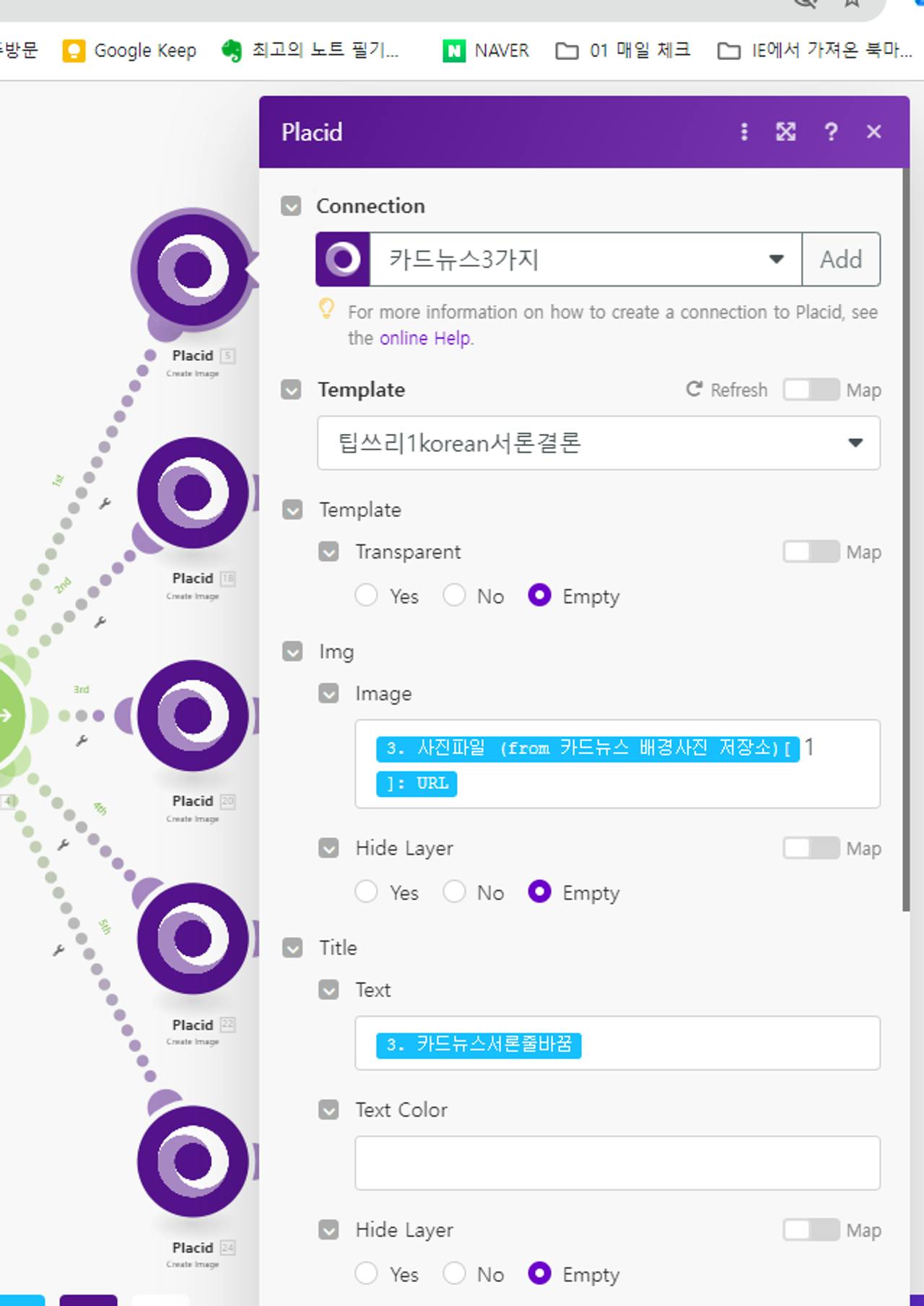924x1306 pixels.
Task: Click into the empty Text Color field
Action: (x=617, y=1163)
